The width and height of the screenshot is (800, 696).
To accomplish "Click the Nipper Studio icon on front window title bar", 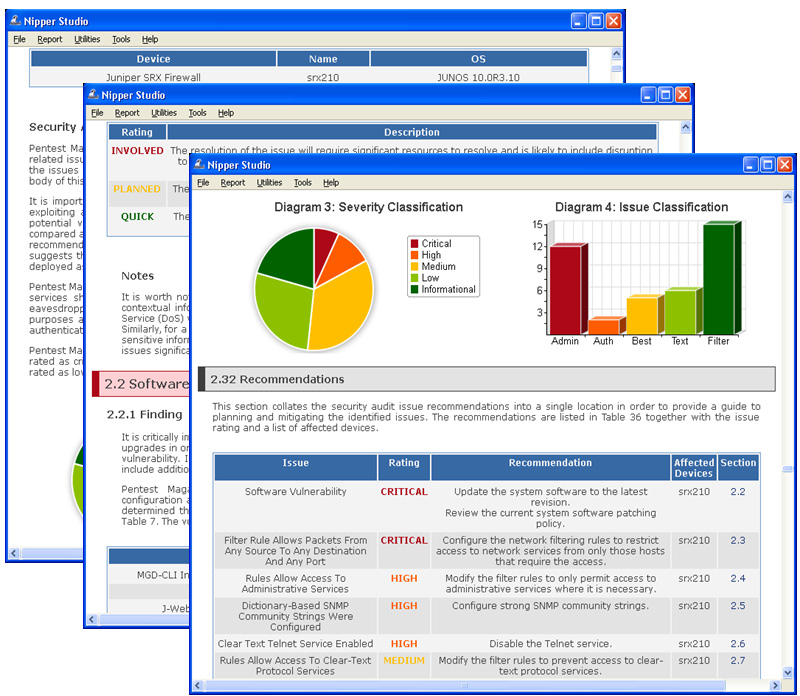I will (x=200, y=164).
